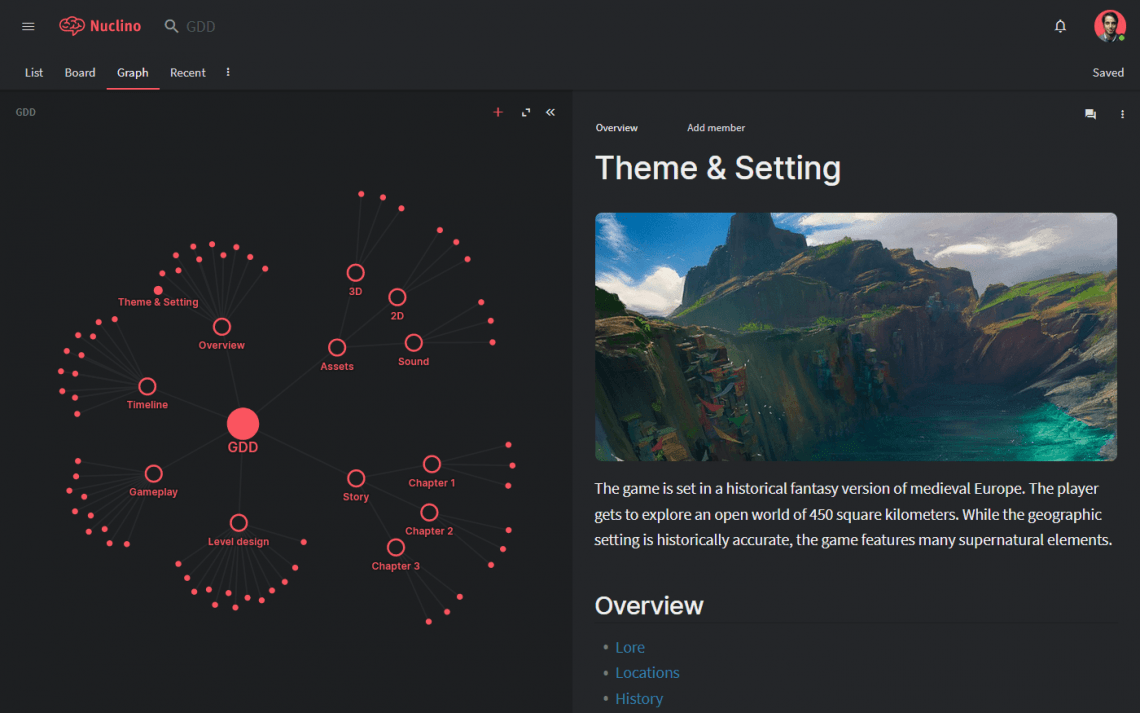Click Add member
Viewport: 1140px width, 713px height.
click(716, 127)
